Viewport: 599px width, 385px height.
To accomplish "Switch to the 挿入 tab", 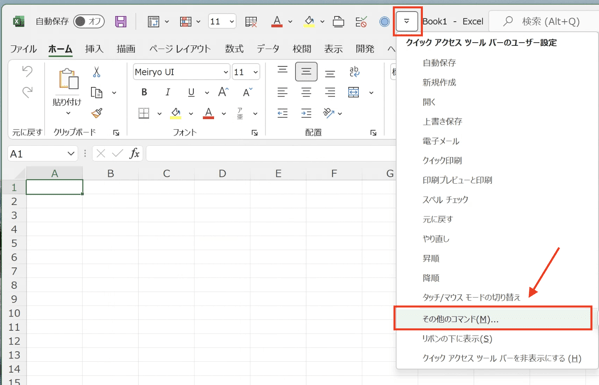I will 94,49.
